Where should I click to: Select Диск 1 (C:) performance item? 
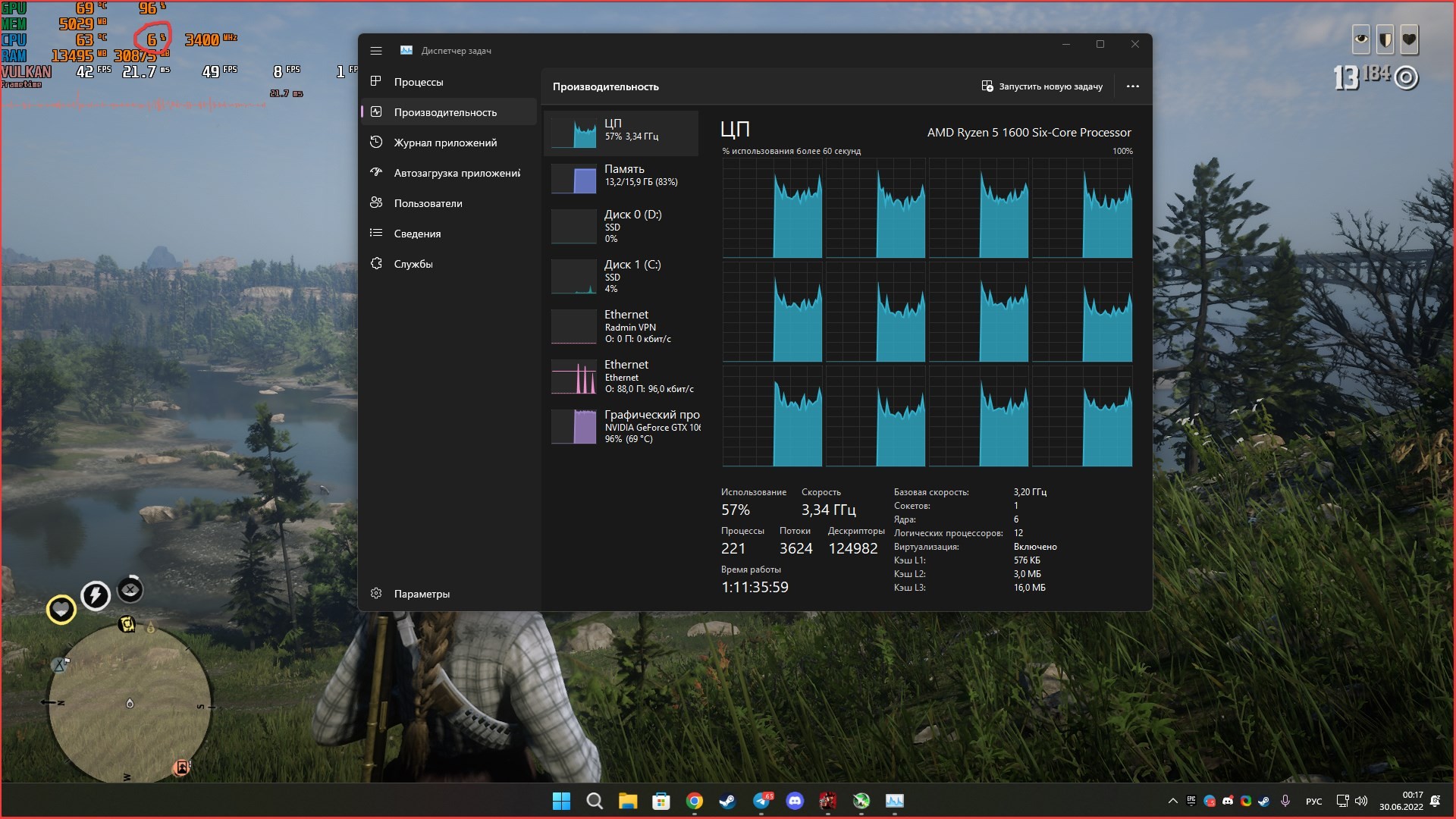pos(621,276)
